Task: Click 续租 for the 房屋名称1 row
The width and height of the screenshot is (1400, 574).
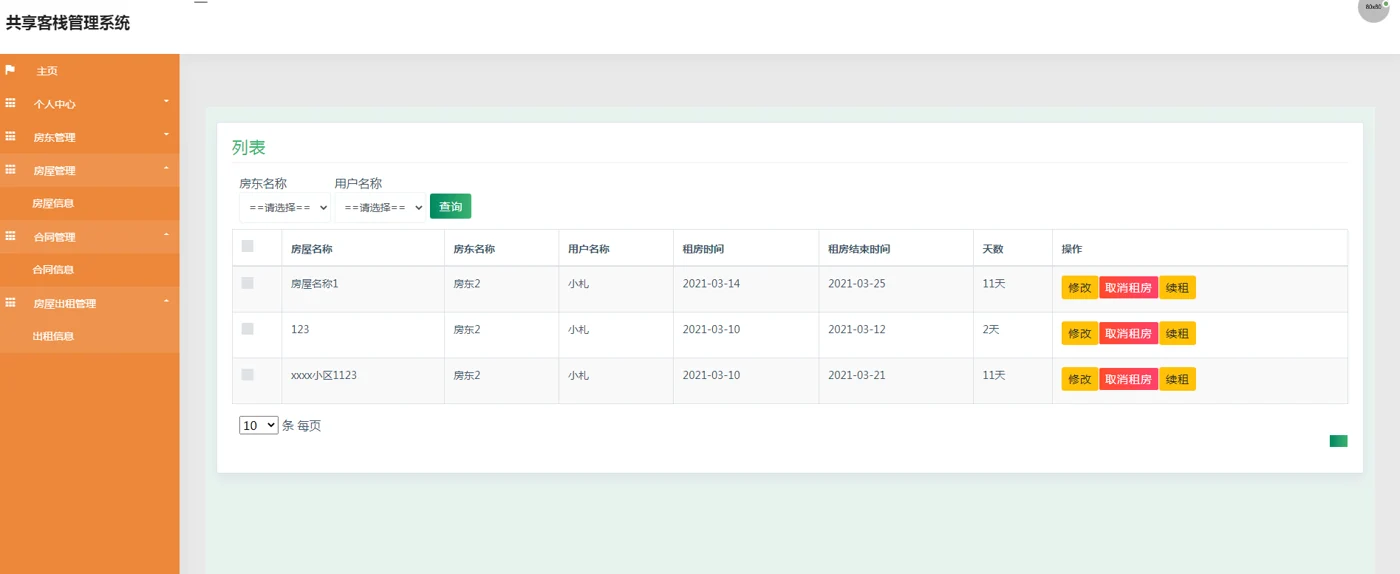Action: click(x=1177, y=287)
